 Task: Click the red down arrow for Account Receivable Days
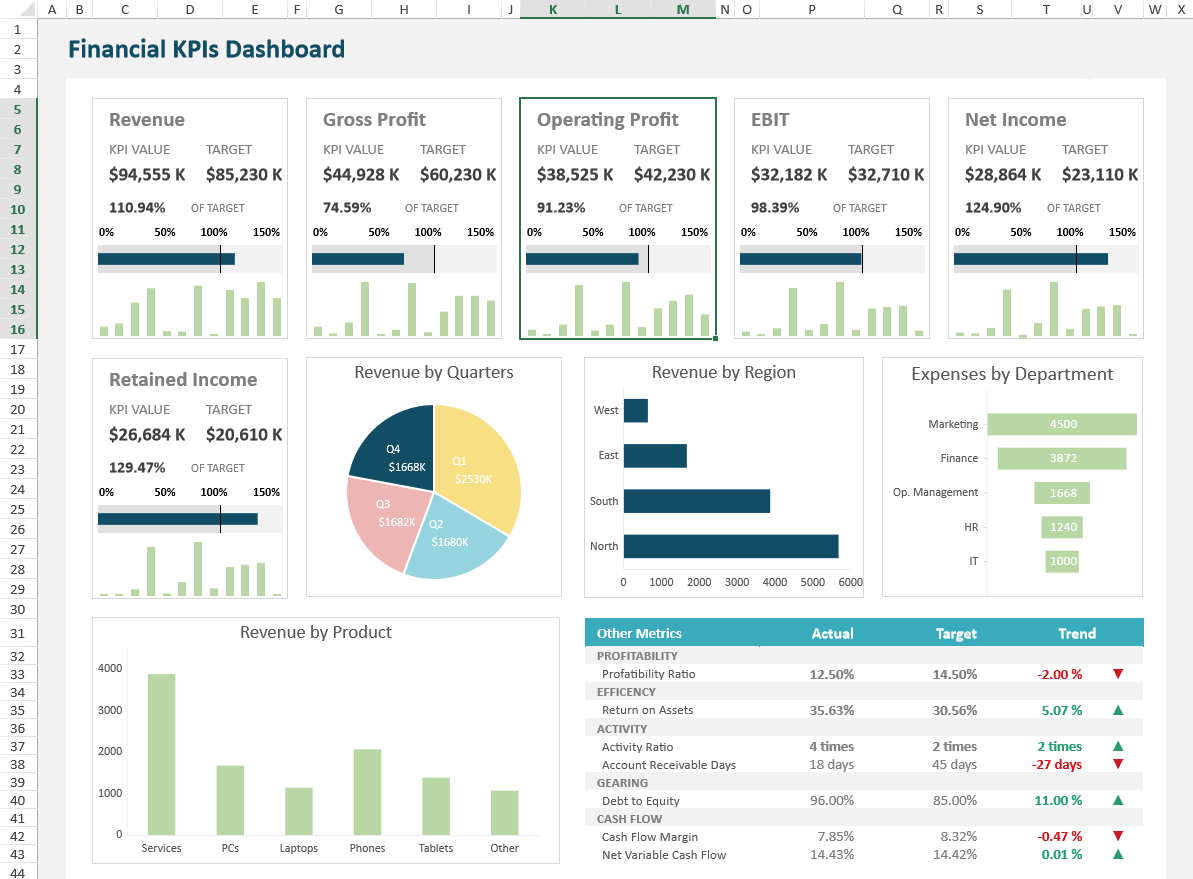click(x=1118, y=764)
